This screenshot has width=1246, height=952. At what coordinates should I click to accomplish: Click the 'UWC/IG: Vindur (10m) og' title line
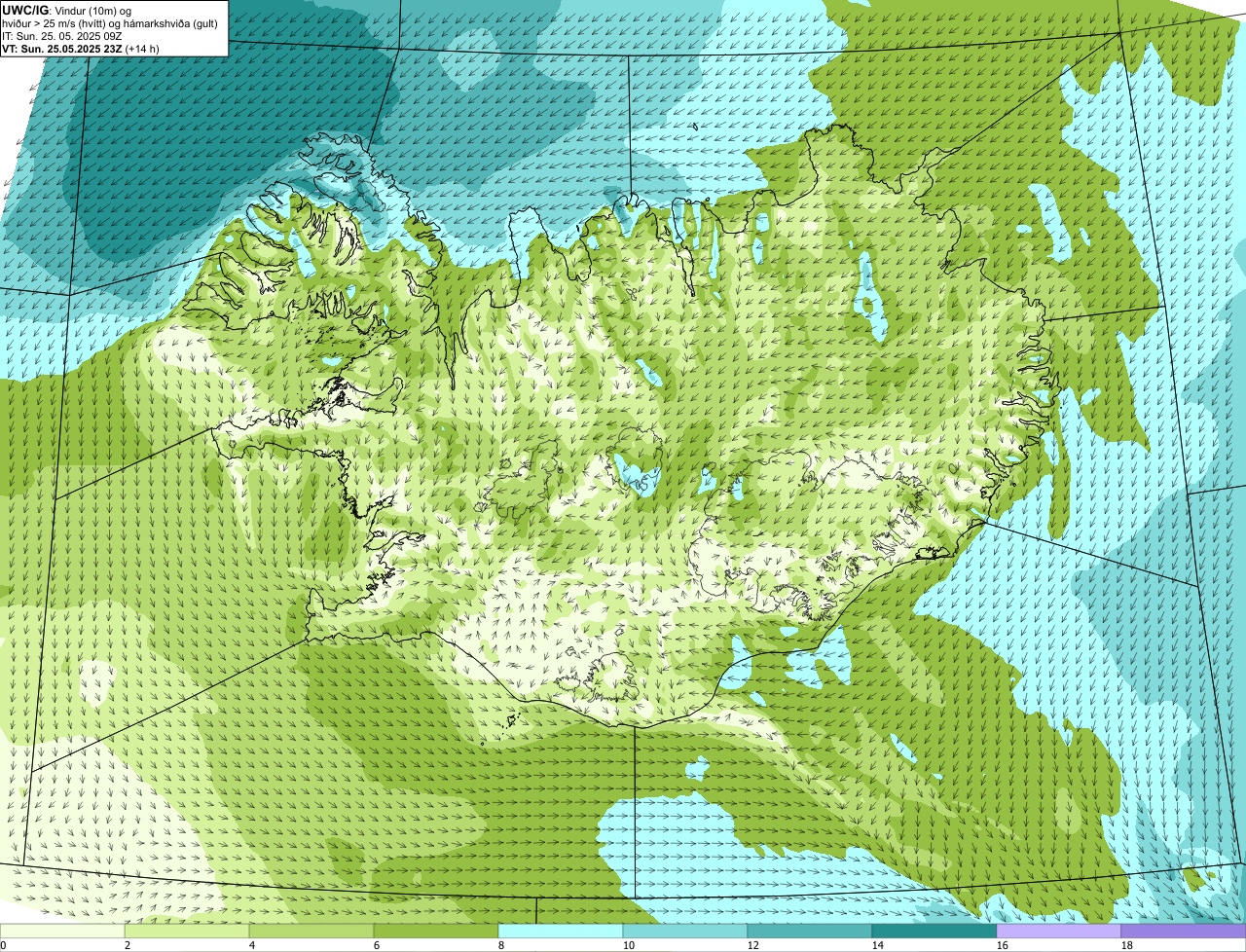coord(67,10)
